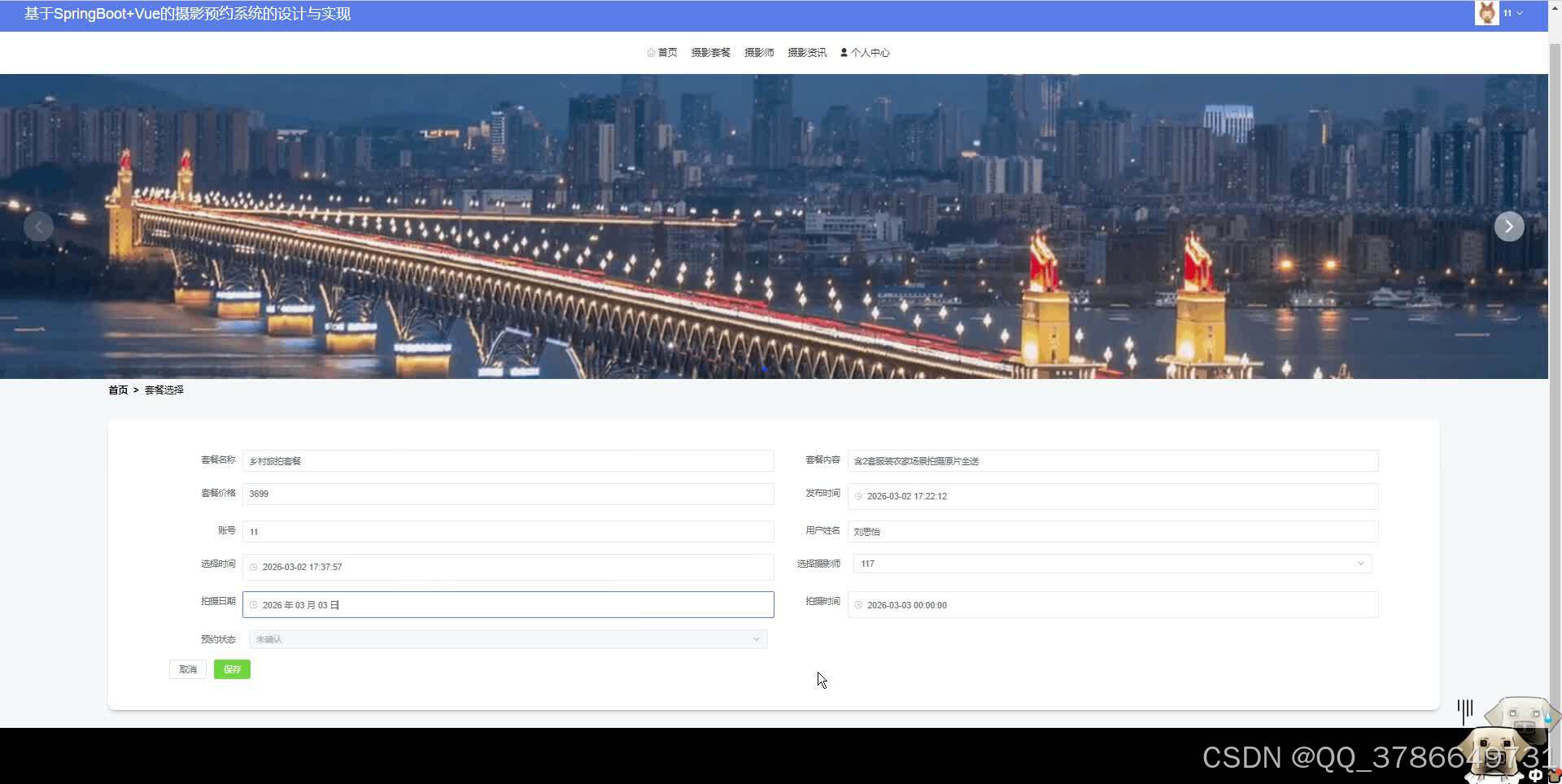
Task: Open the 摄影套餐 menu item
Action: tap(710, 53)
